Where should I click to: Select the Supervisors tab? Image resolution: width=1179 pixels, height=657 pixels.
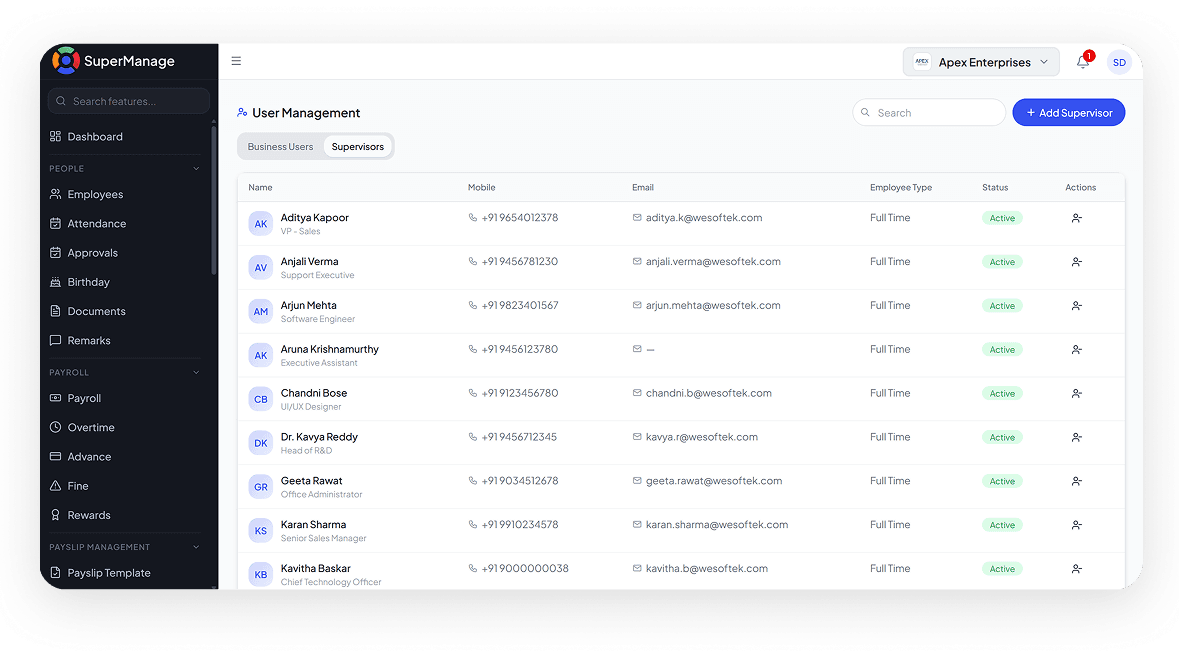coord(358,147)
